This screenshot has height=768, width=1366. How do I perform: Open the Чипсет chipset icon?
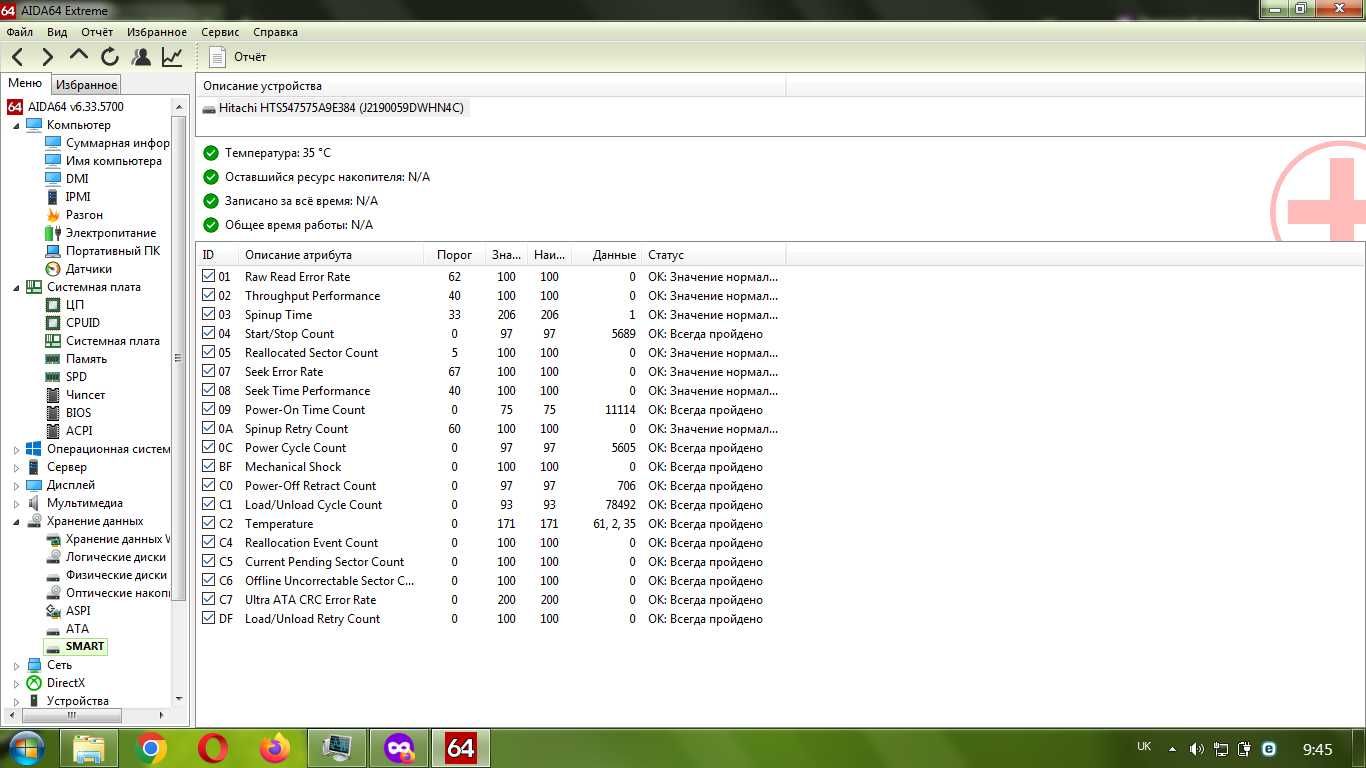[53, 395]
